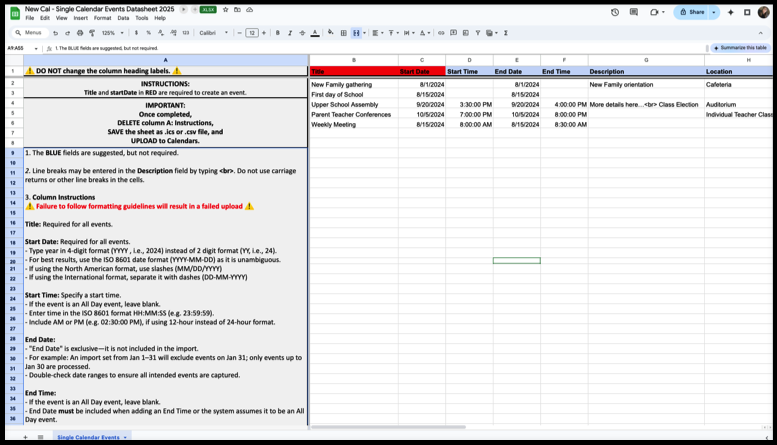Activate the paint format tool

92,33
